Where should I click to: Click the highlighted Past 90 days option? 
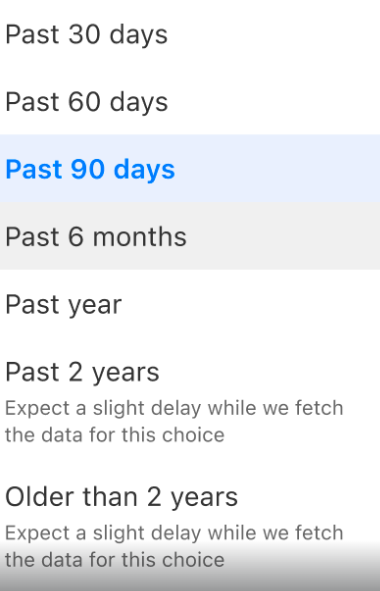[190, 168]
